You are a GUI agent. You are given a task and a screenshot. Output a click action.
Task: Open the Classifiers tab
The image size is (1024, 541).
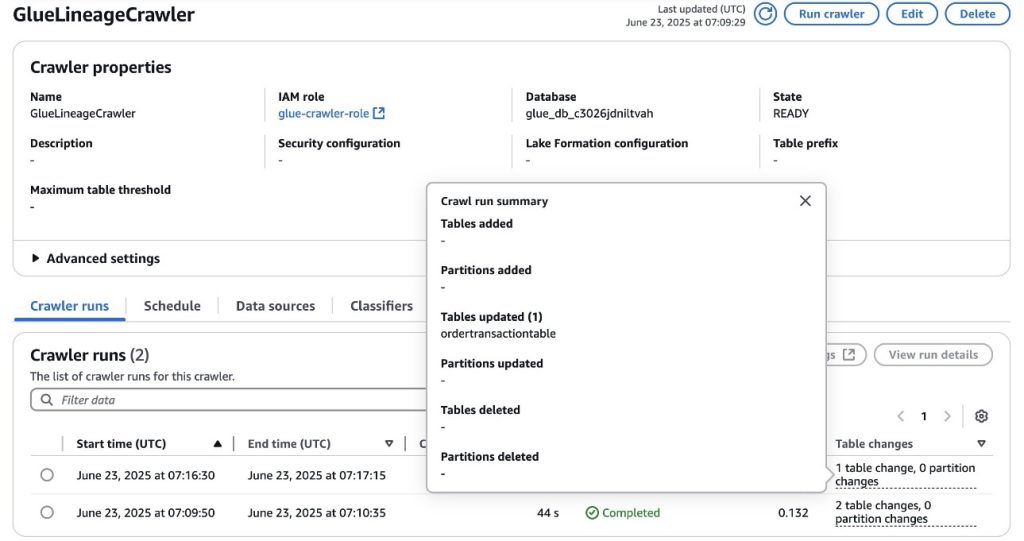(381, 306)
